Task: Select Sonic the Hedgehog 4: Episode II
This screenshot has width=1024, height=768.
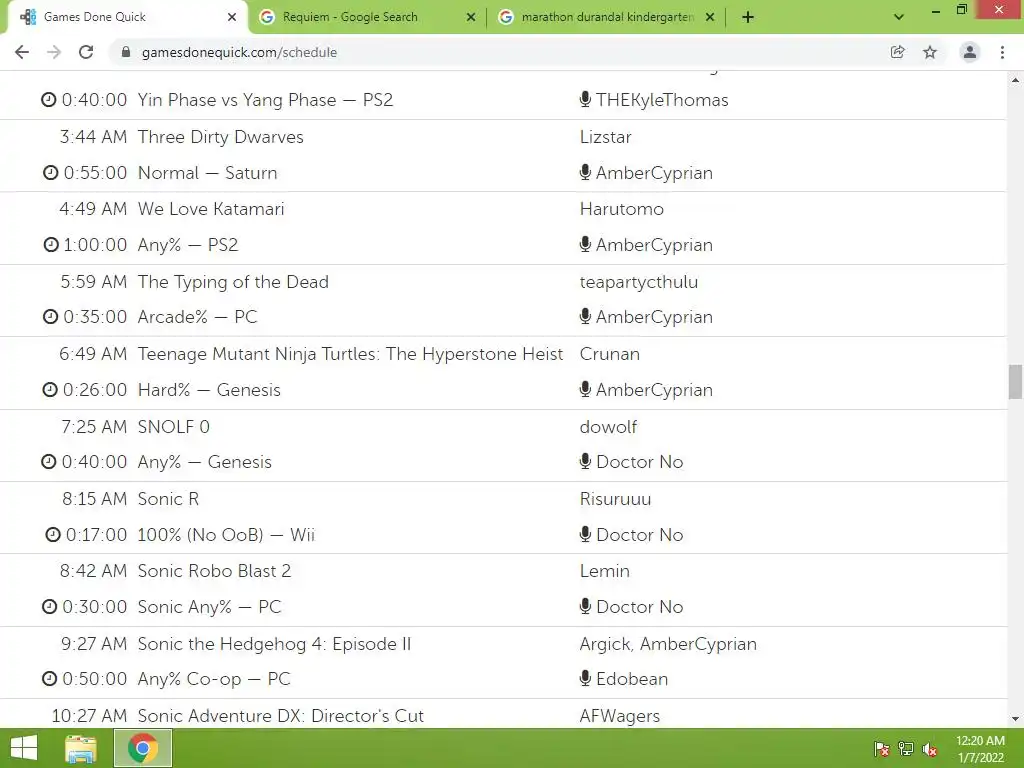Action: pyautogui.click(x=274, y=644)
